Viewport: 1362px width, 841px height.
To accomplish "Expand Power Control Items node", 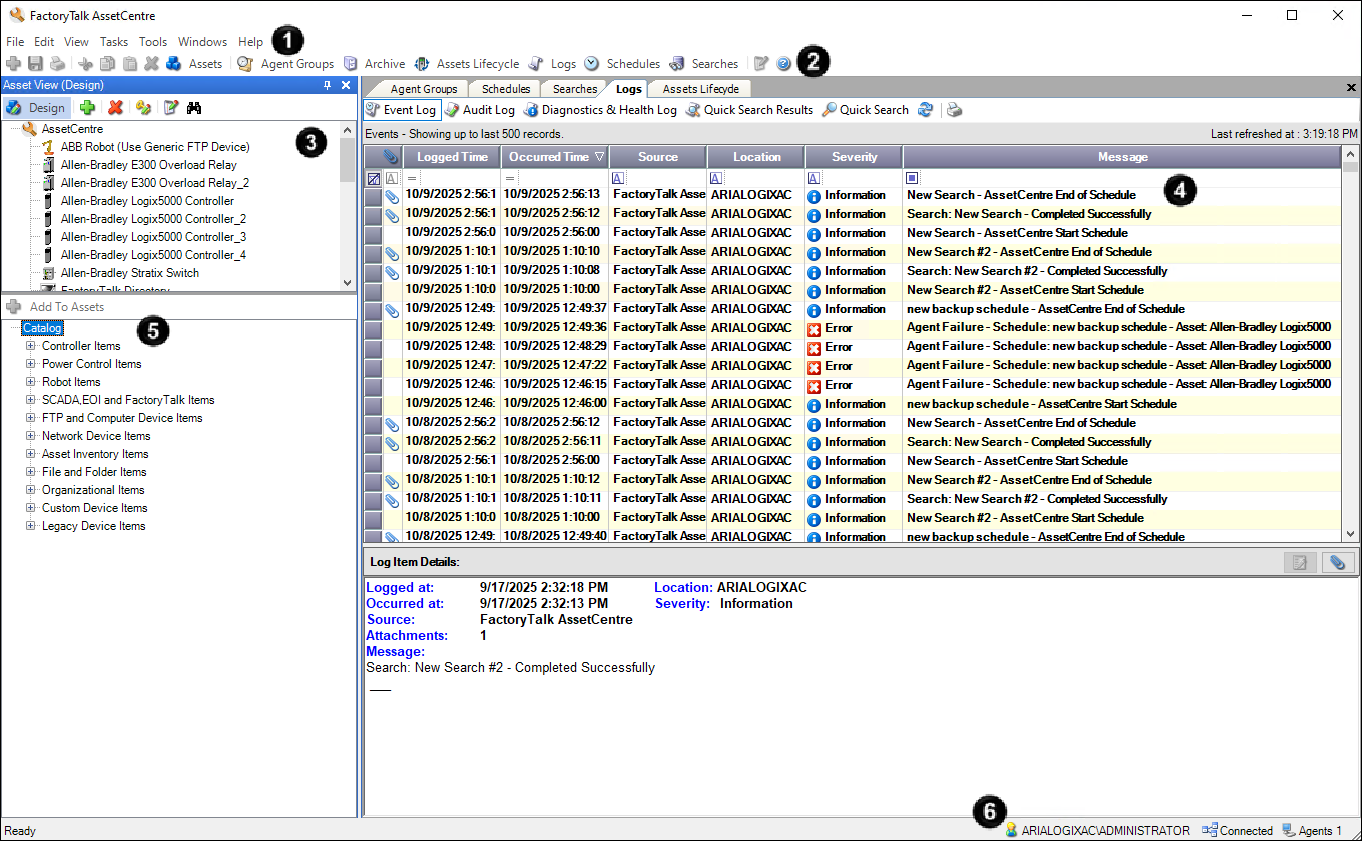I will 31,364.
